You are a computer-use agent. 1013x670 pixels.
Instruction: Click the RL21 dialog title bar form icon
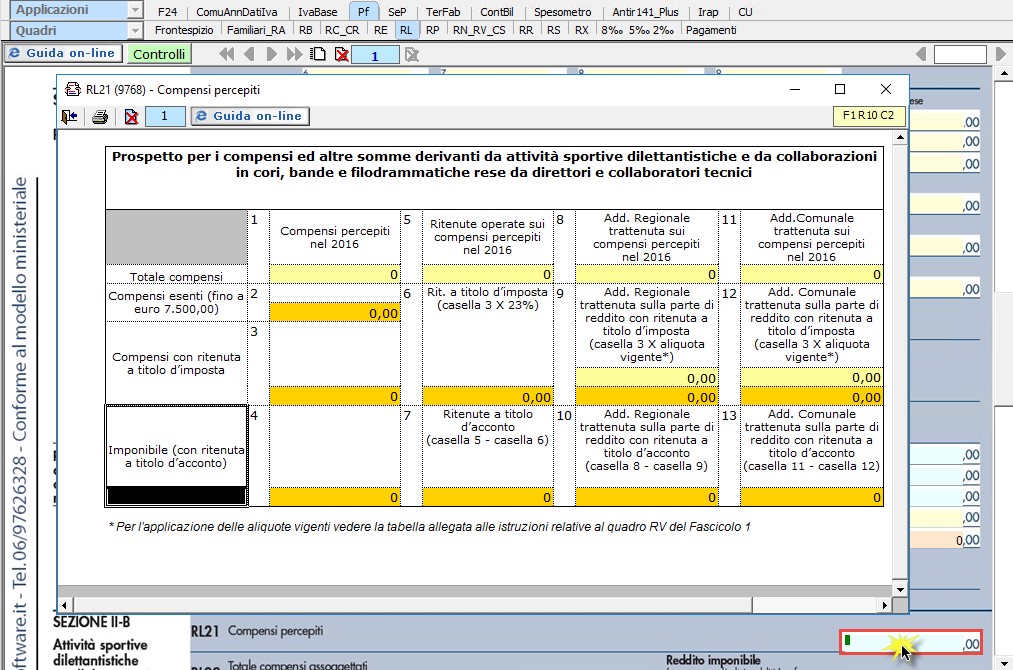point(73,90)
